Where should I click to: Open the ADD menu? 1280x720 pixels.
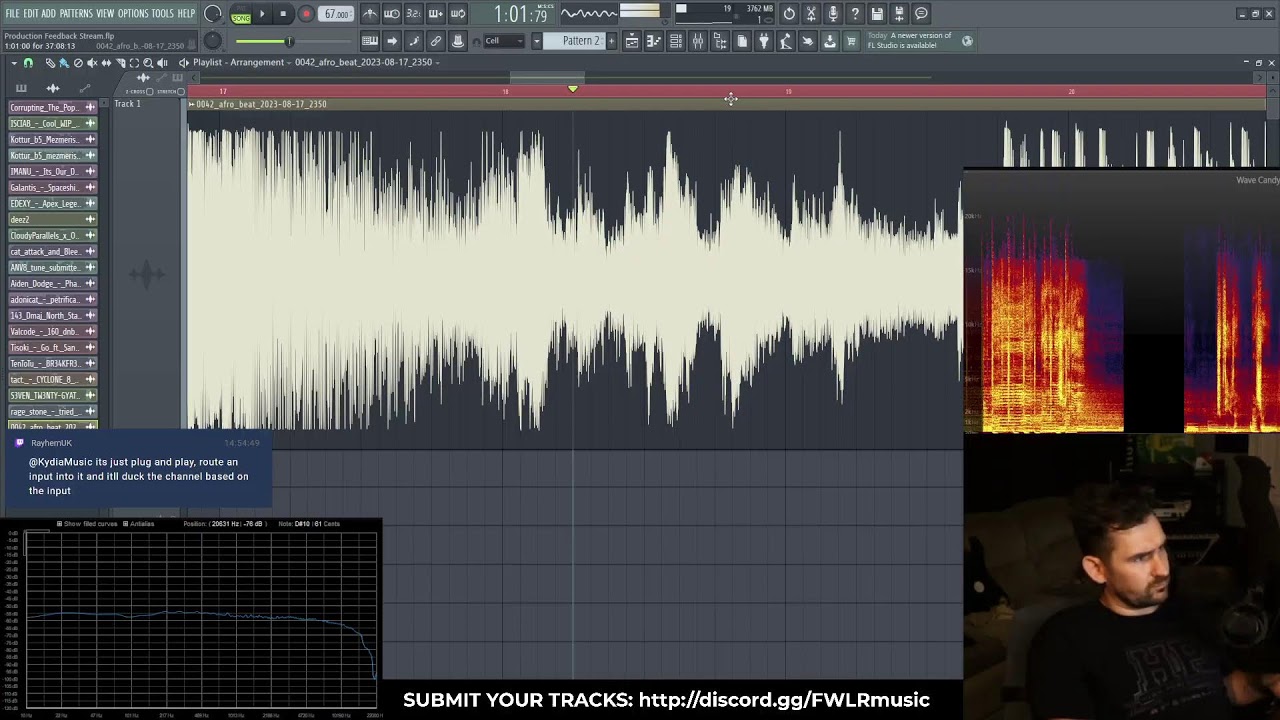pos(49,13)
